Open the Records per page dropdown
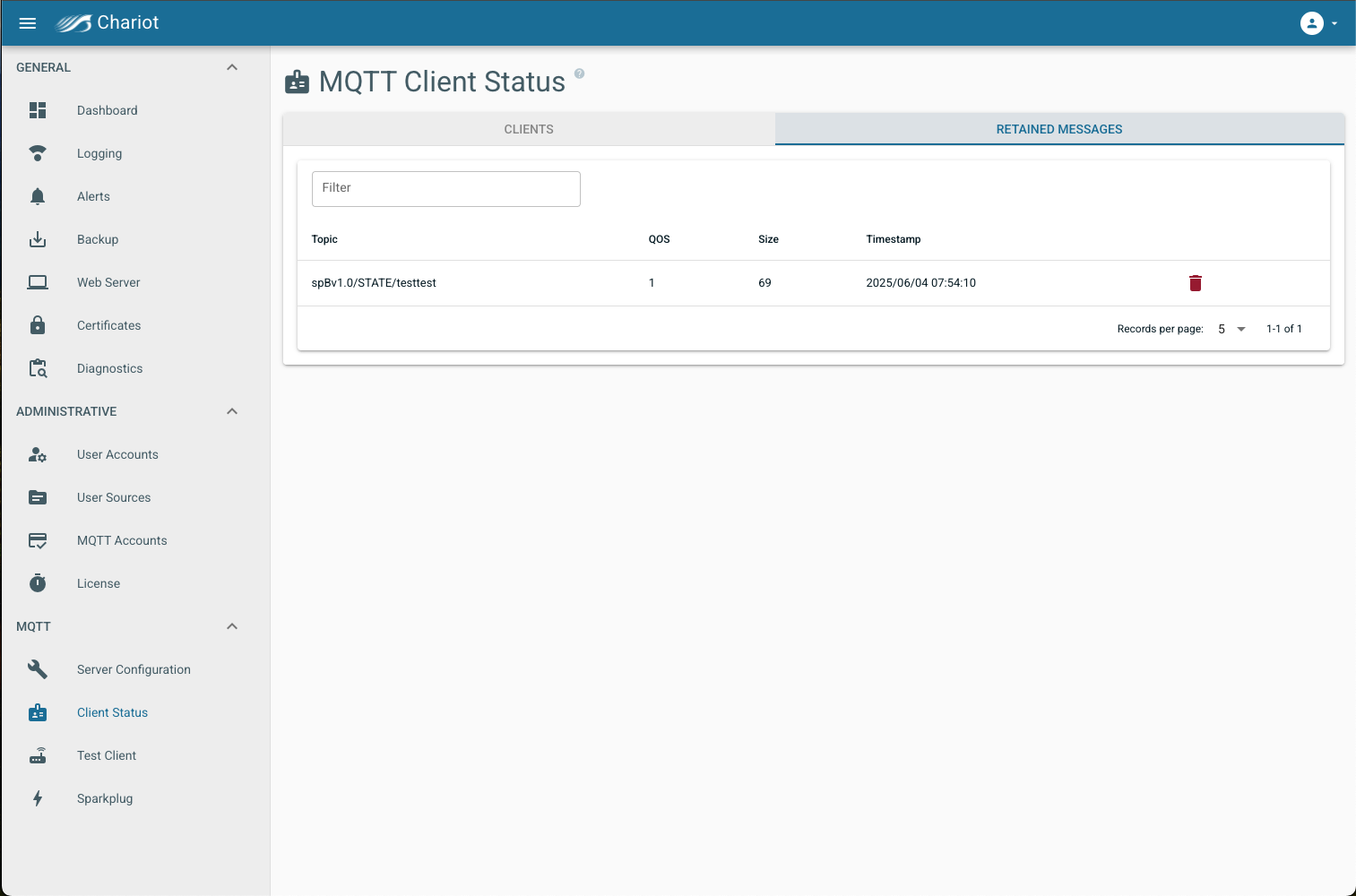The height and width of the screenshot is (896, 1356). coord(1231,329)
